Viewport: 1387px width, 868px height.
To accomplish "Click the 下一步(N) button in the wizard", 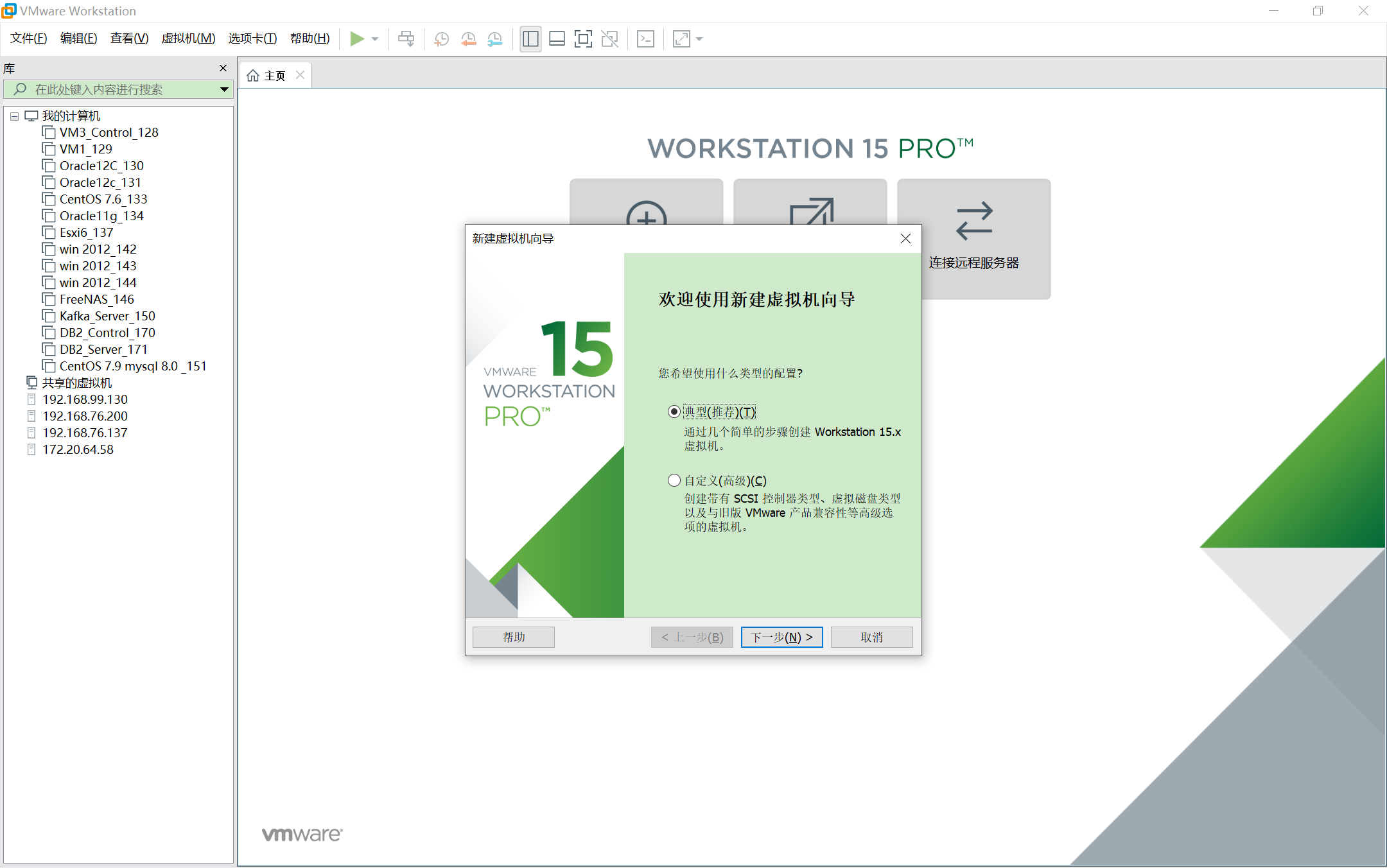I will pyautogui.click(x=781, y=637).
